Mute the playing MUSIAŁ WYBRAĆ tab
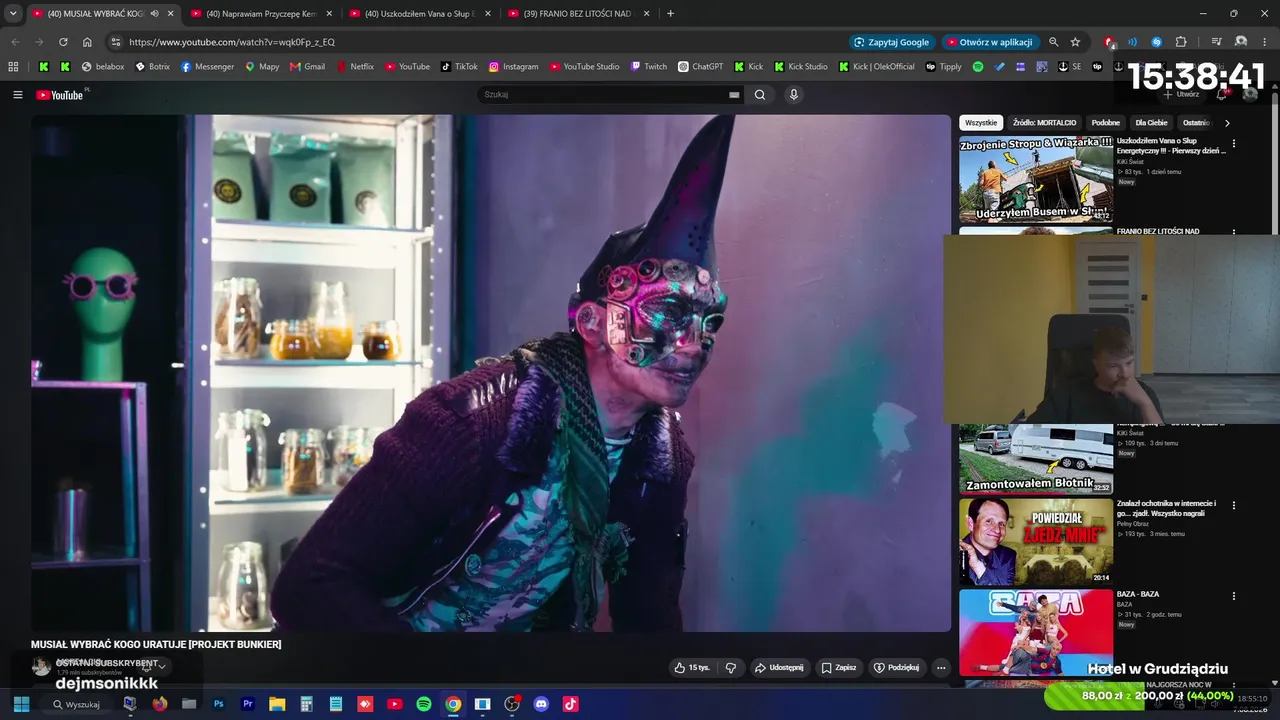This screenshot has width=1280, height=720. pos(154,14)
